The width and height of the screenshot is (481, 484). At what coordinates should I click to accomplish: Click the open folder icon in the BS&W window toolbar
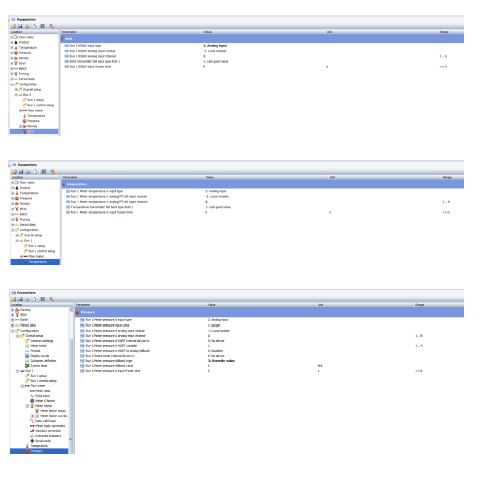pos(14,26)
